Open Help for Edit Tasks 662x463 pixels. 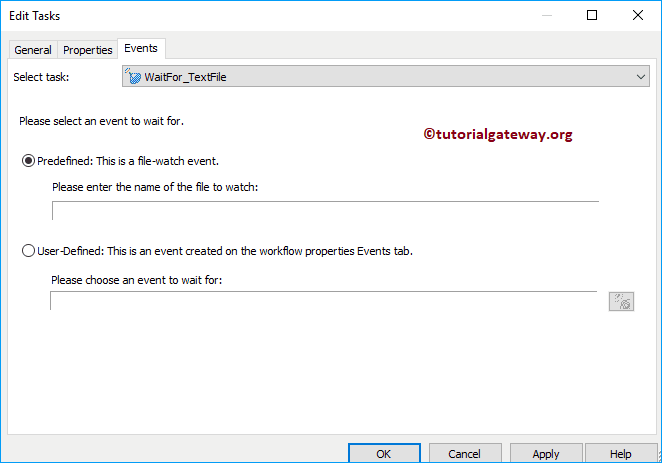click(621, 453)
